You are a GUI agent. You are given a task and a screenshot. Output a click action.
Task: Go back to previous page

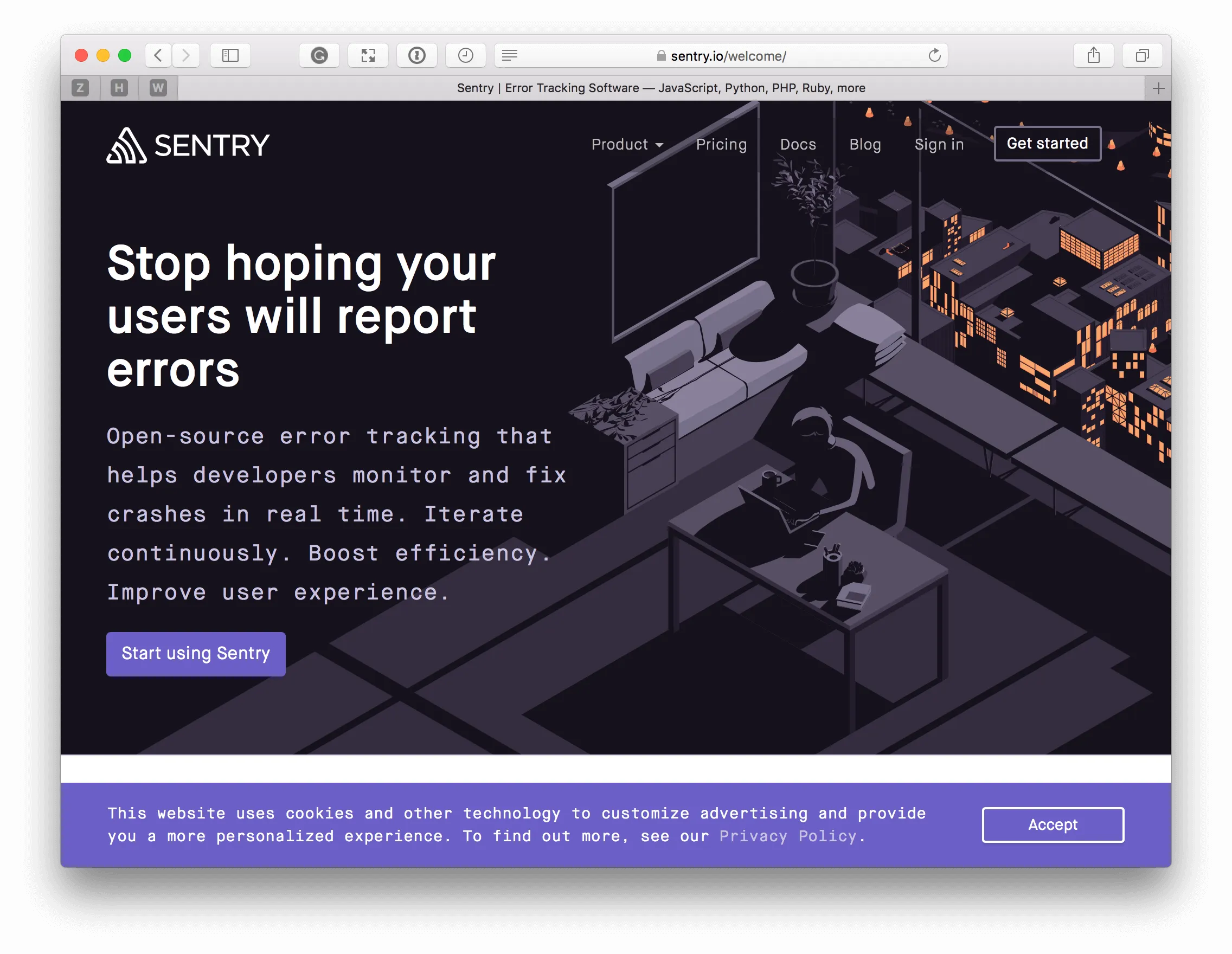point(158,55)
